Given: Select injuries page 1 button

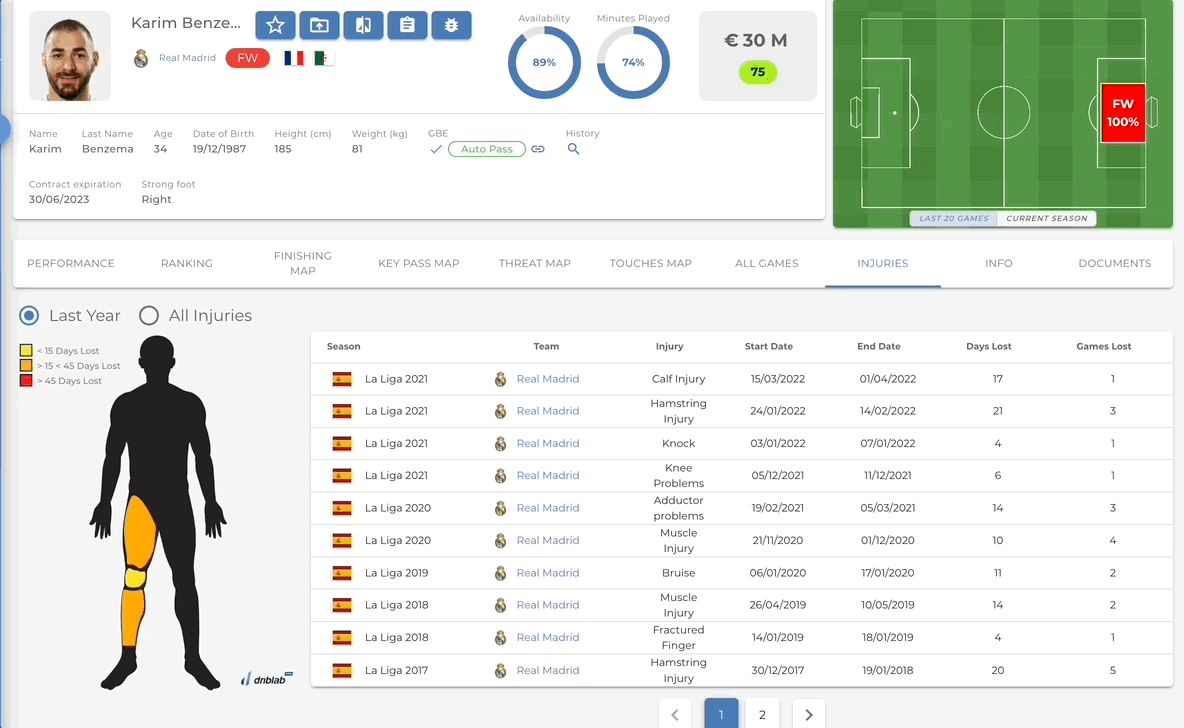Looking at the screenshot, I should click(x=721, y=714).
